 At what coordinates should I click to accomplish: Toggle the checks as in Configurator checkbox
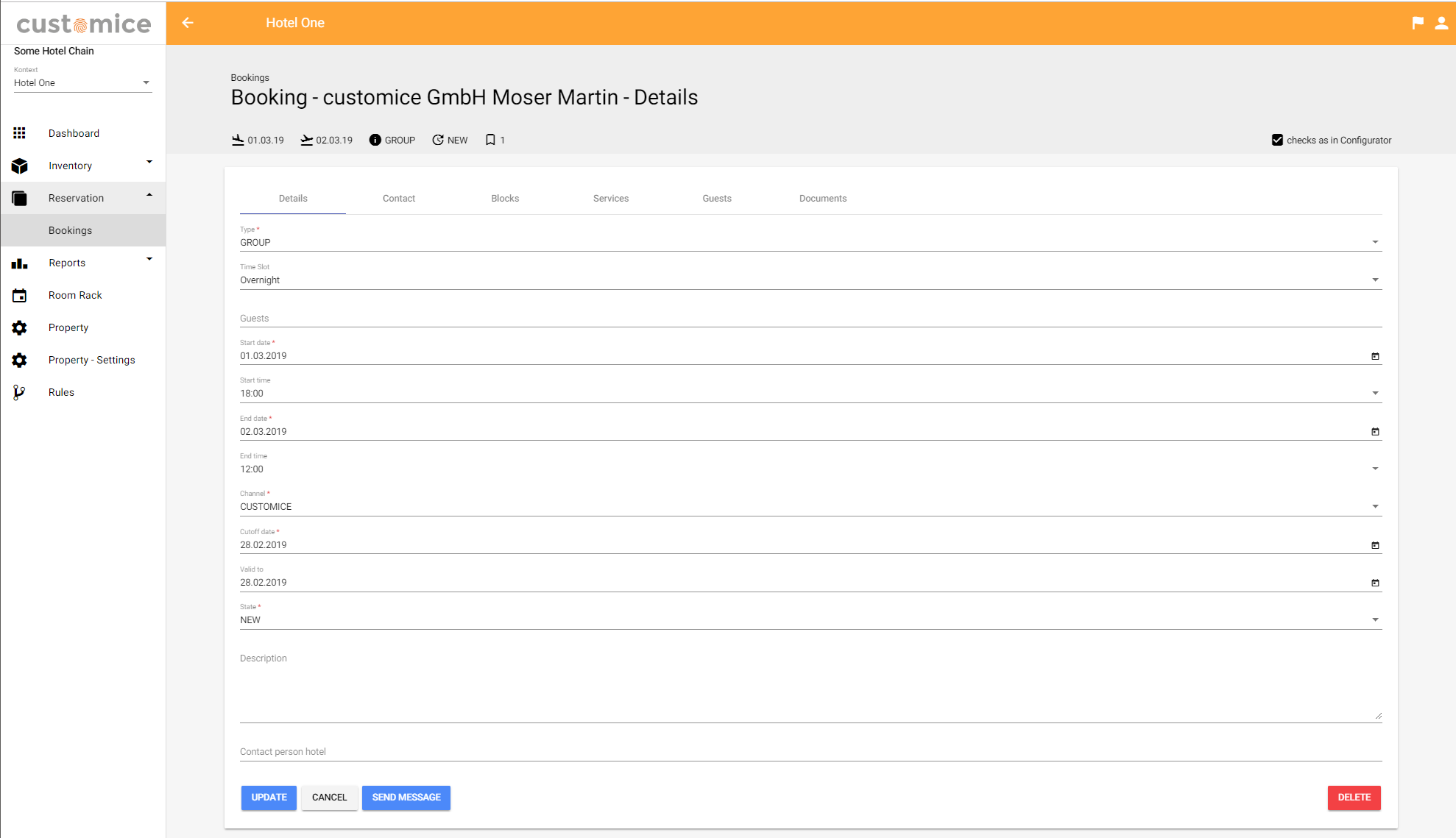click(1277, 140)
